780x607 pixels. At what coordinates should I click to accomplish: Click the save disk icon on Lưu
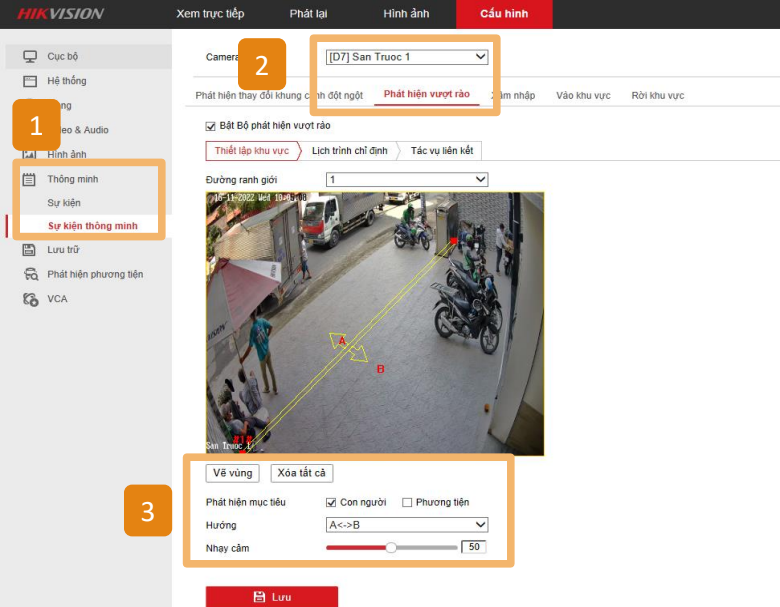tap(259, 597)
